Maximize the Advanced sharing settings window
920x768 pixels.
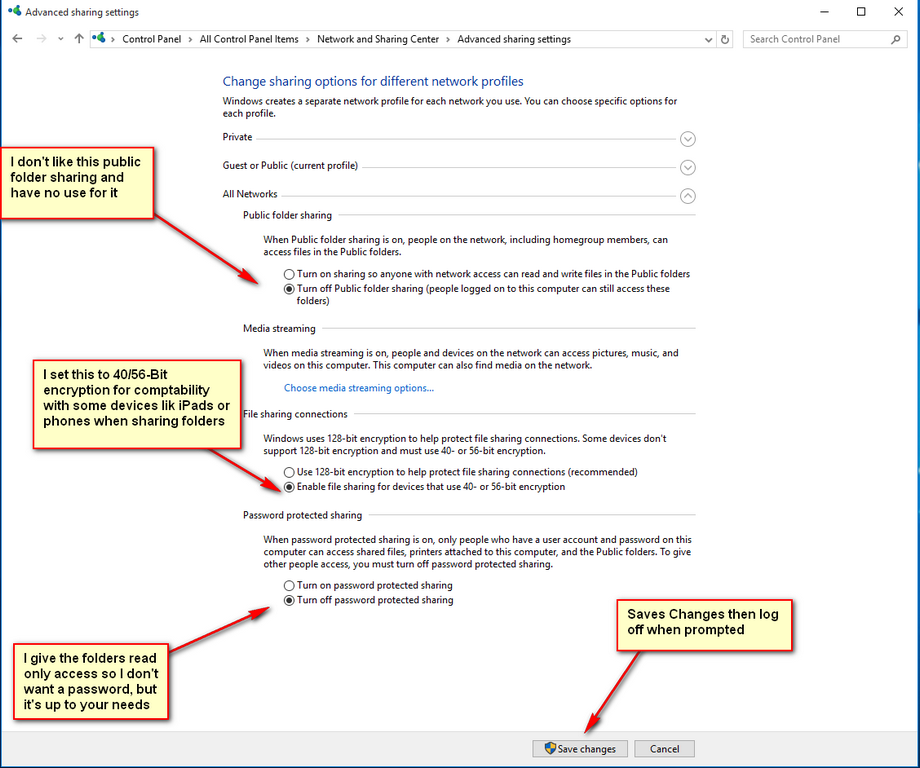[861, 12]
